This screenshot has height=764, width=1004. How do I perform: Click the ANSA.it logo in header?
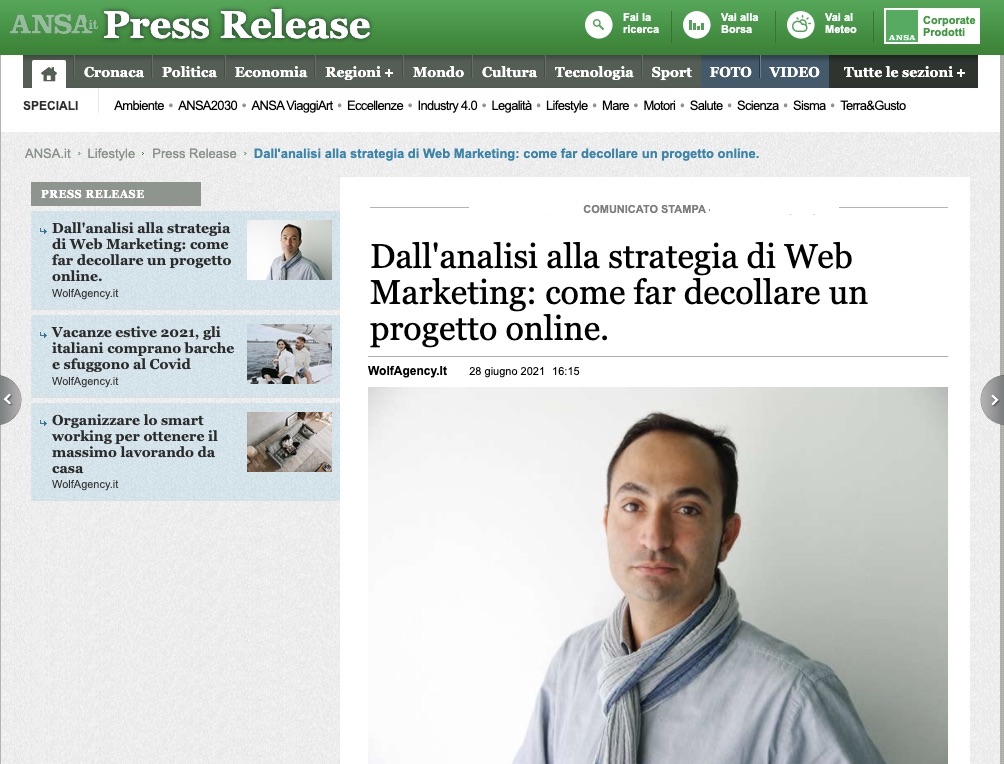coord(54,25)
